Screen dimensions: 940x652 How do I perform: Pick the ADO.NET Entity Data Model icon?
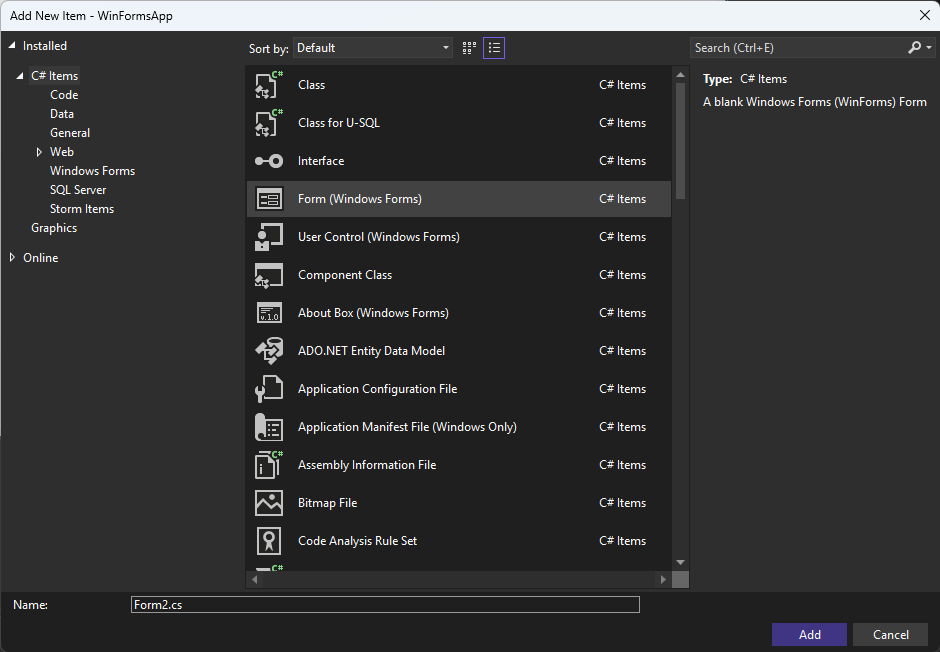[x=269, y=351]
